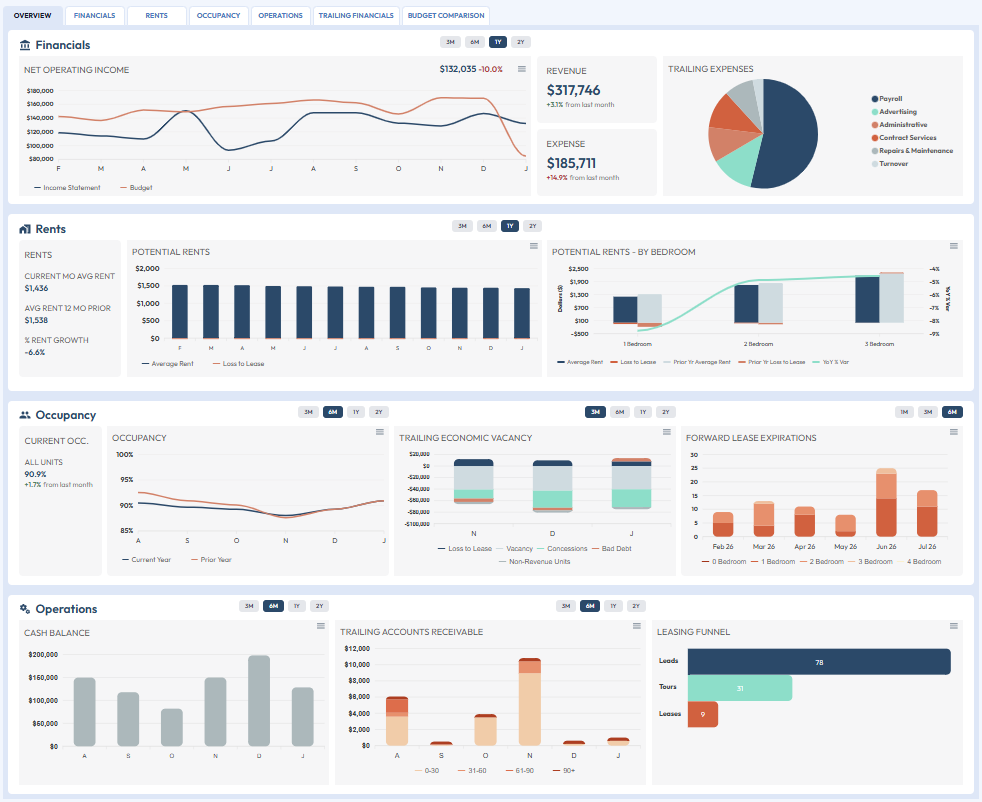Click the NOI value $132,035

(x=458, y=69)
